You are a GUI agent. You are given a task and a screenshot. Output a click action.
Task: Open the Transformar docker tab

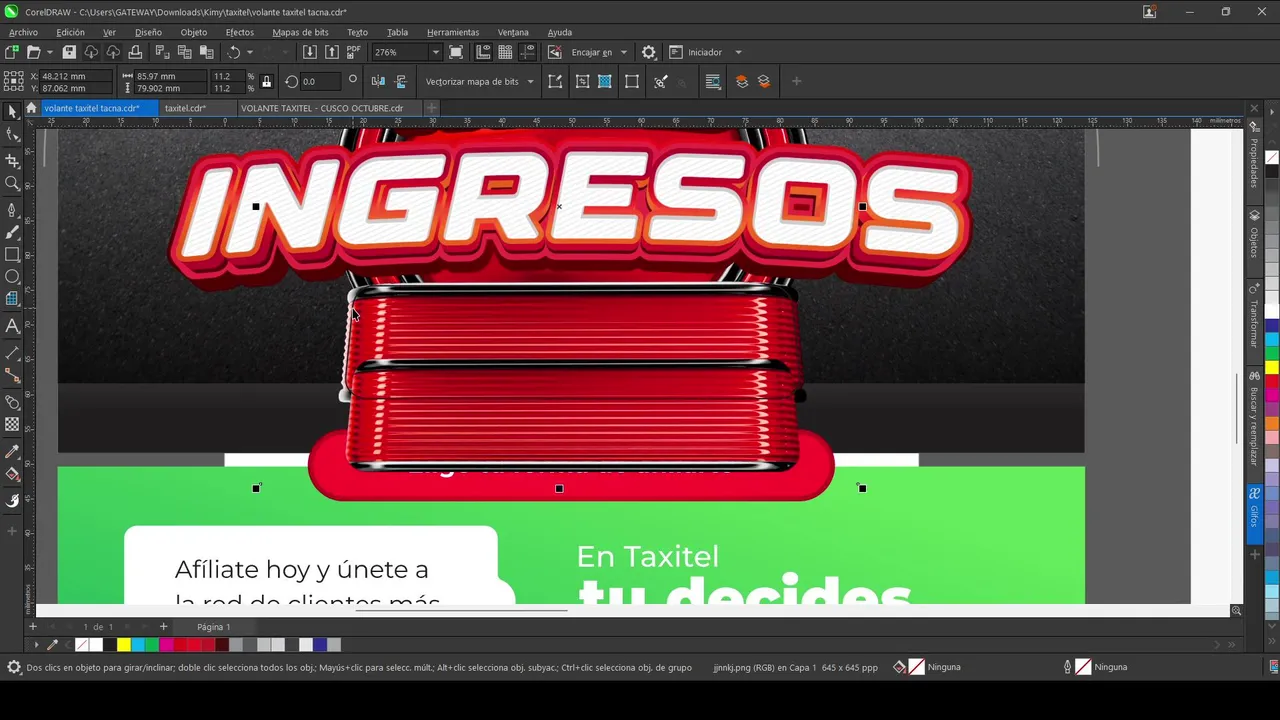(x=1254, y=323)
